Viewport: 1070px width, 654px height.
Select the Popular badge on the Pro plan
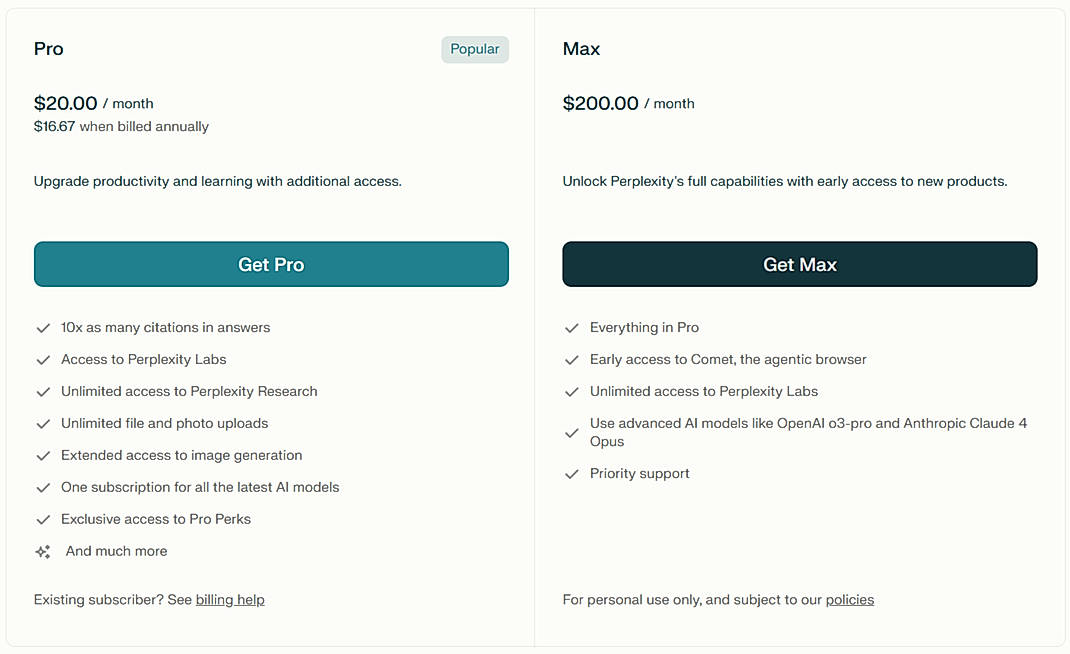(x=475, y=49)
